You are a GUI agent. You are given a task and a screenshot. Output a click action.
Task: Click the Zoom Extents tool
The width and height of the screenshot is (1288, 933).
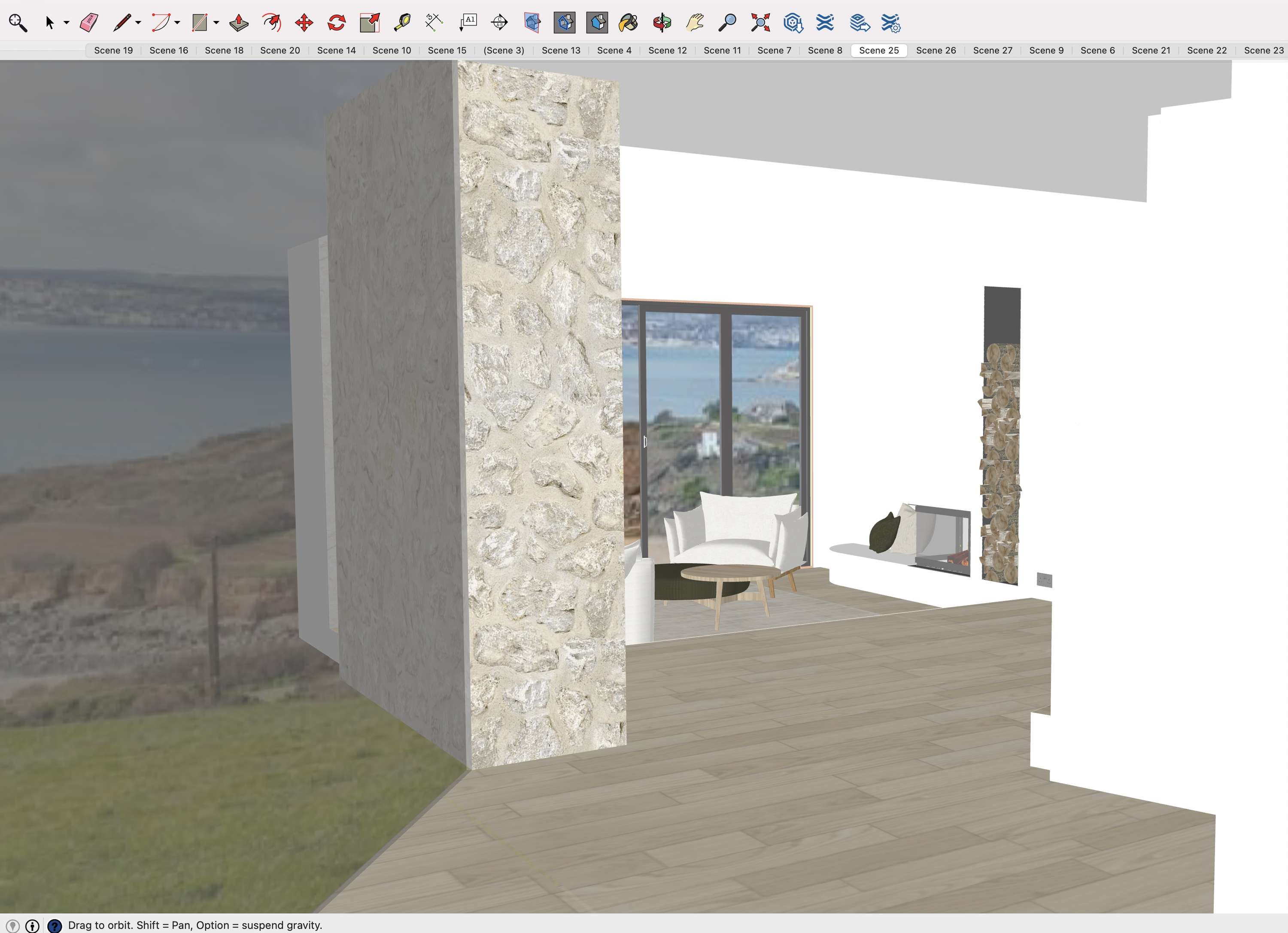click(x=760, y=23)
